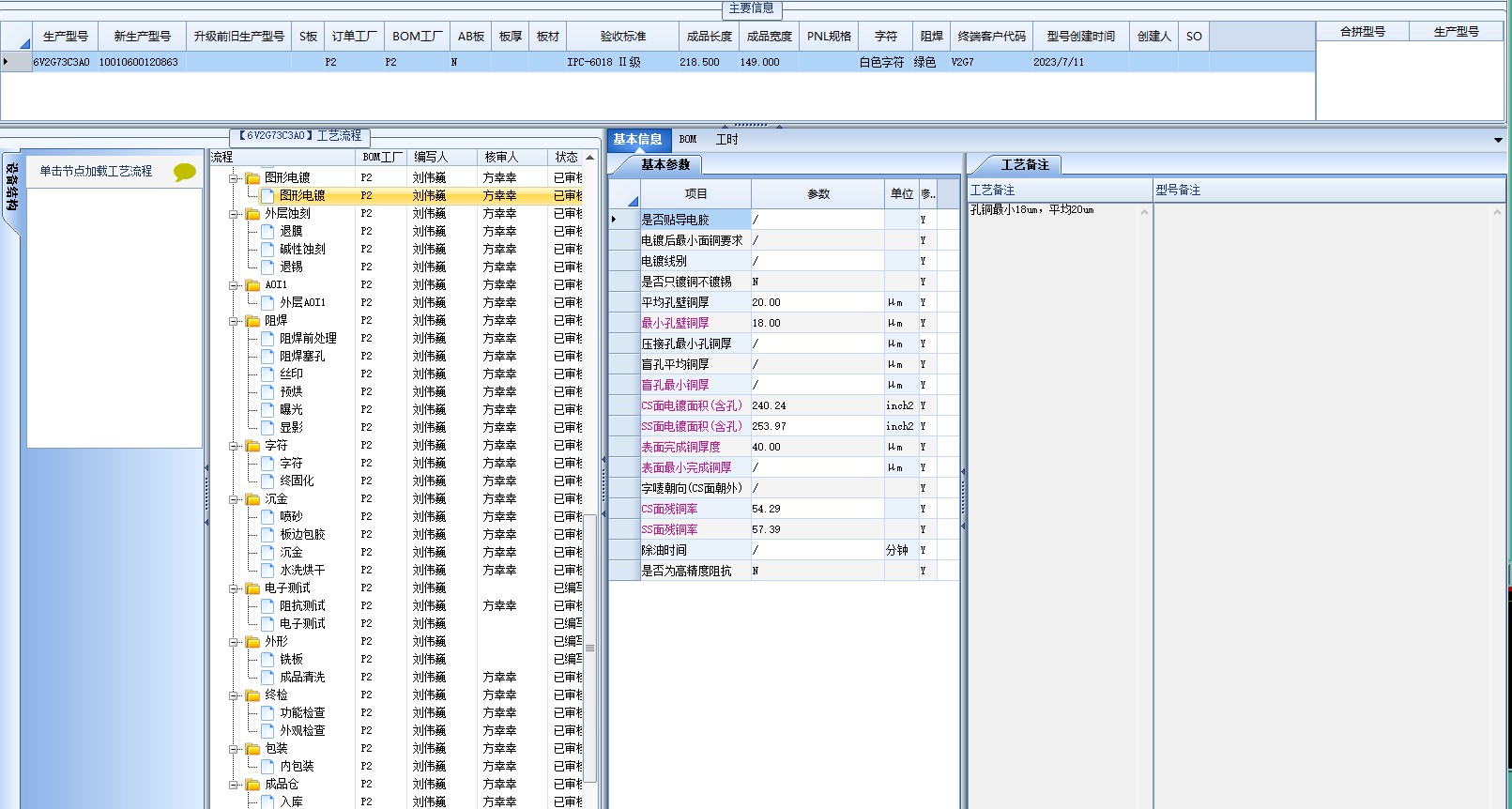This screenshot has height=809, width=1512.
Task: Switch to the 基本信息 tab
Action: pos(638,140)
